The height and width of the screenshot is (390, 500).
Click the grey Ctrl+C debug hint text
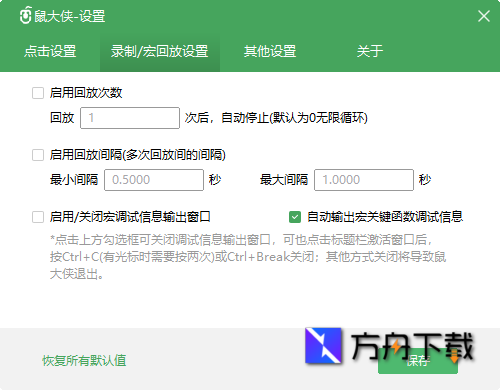(x=248, y=257)
